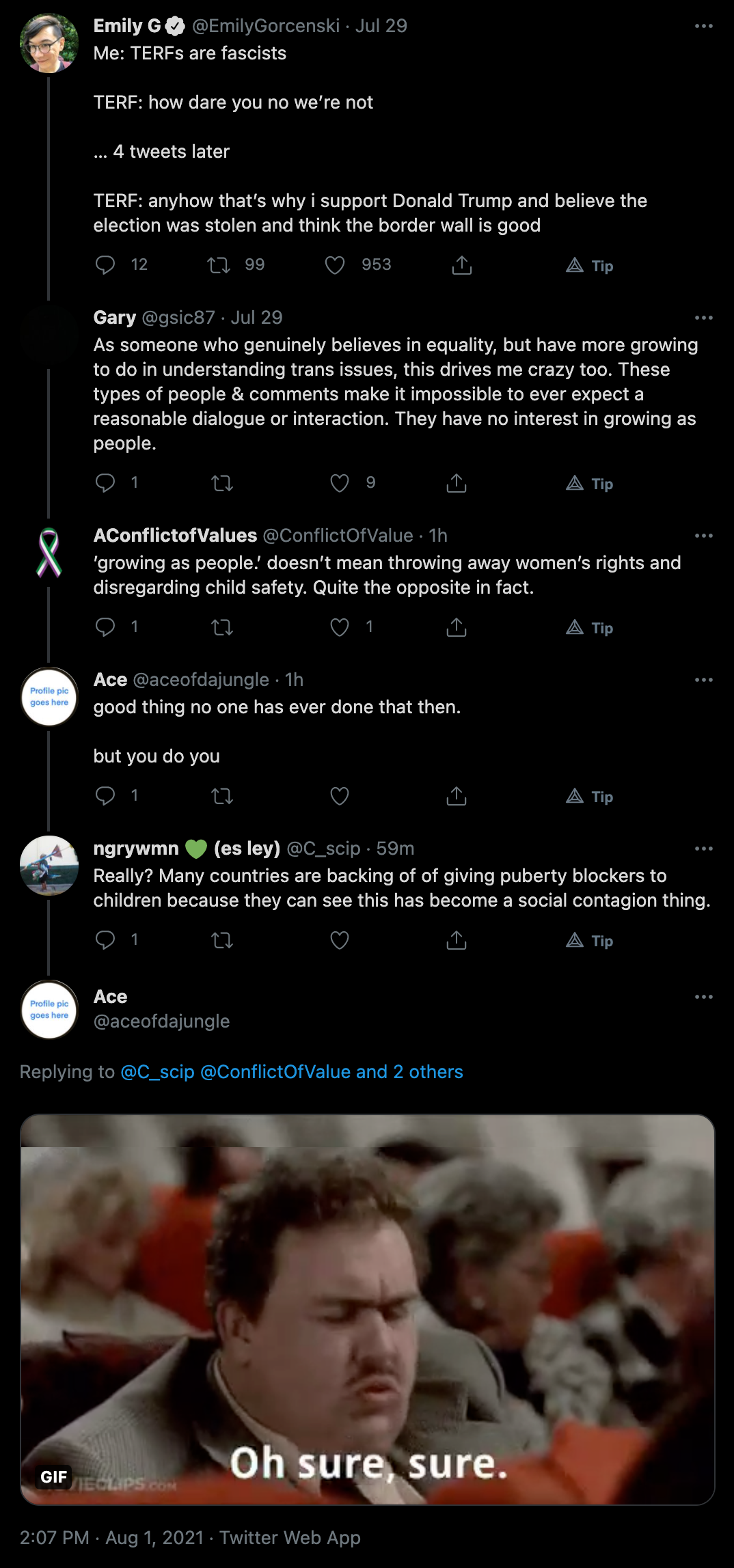Viewport: 734px width, 1568px height.
Task: Open more options on Gary's tweet
Action: tap(704, 318)
